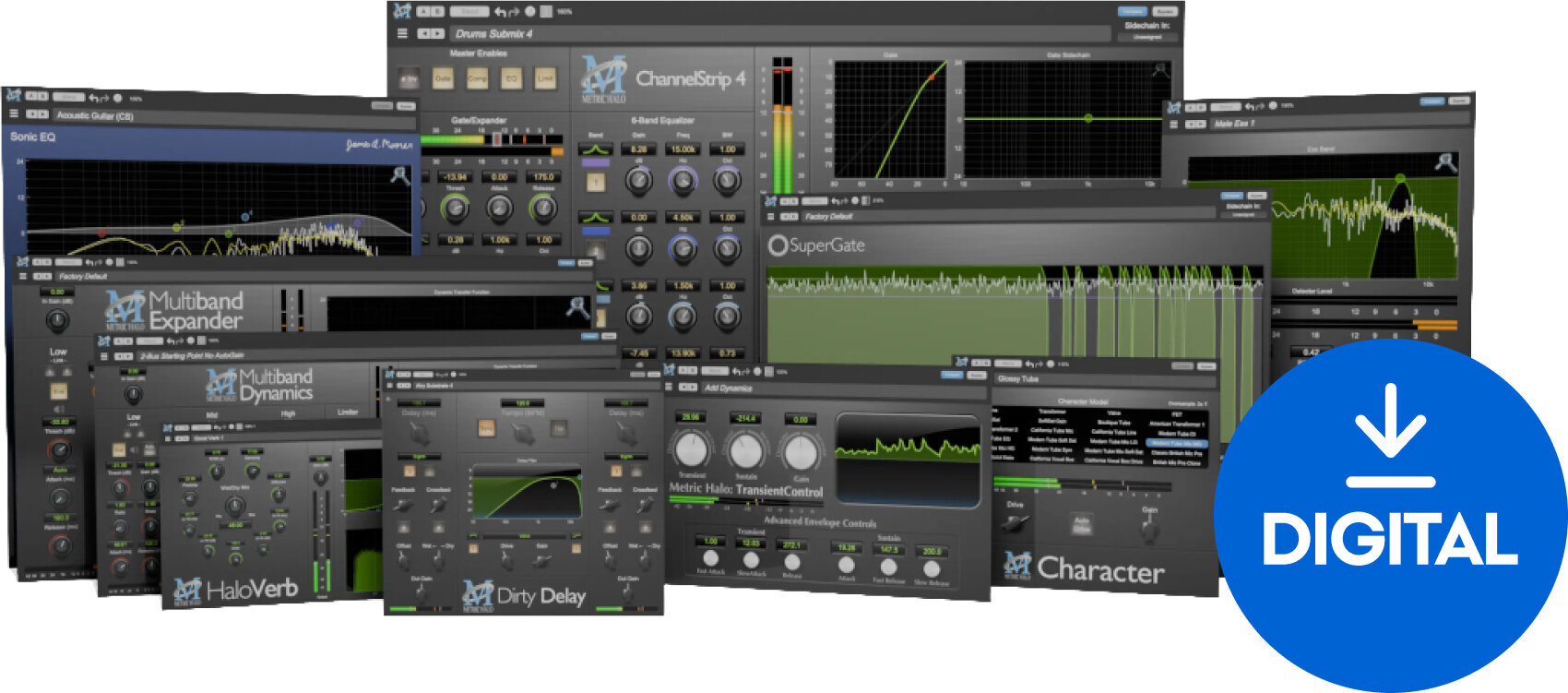This screenshot has width=1568, height=693.
Task: Click the redo arrow in ChannelStrip toolbar
Action: tap(514, 12)
